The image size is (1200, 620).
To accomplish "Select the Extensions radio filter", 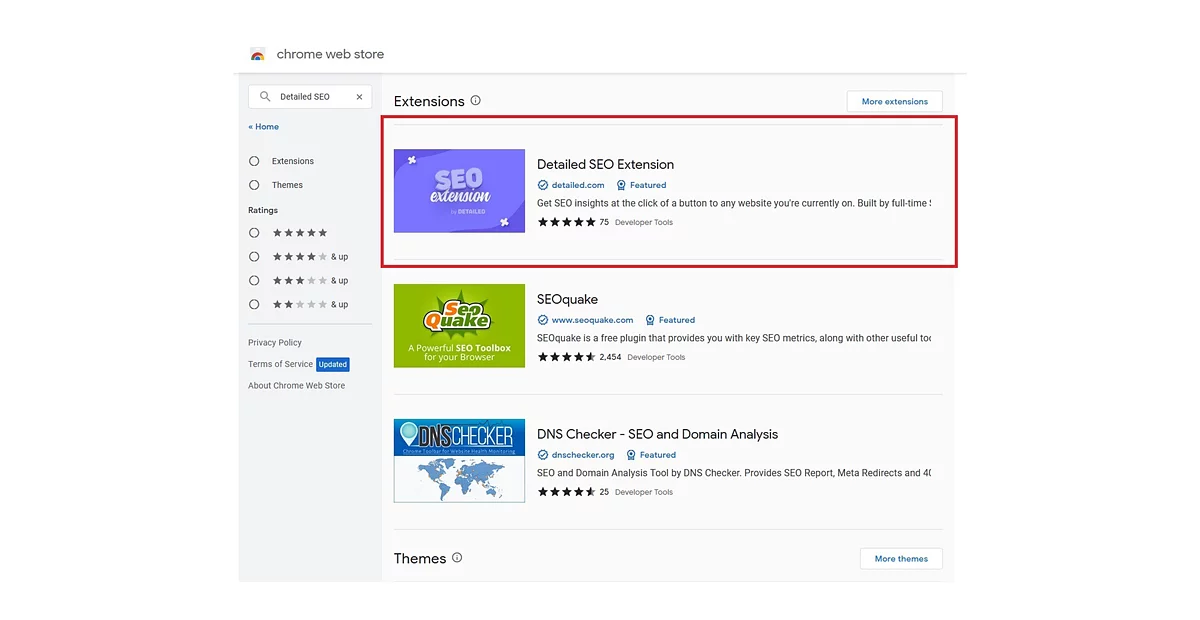I will (x=254, y=161).
